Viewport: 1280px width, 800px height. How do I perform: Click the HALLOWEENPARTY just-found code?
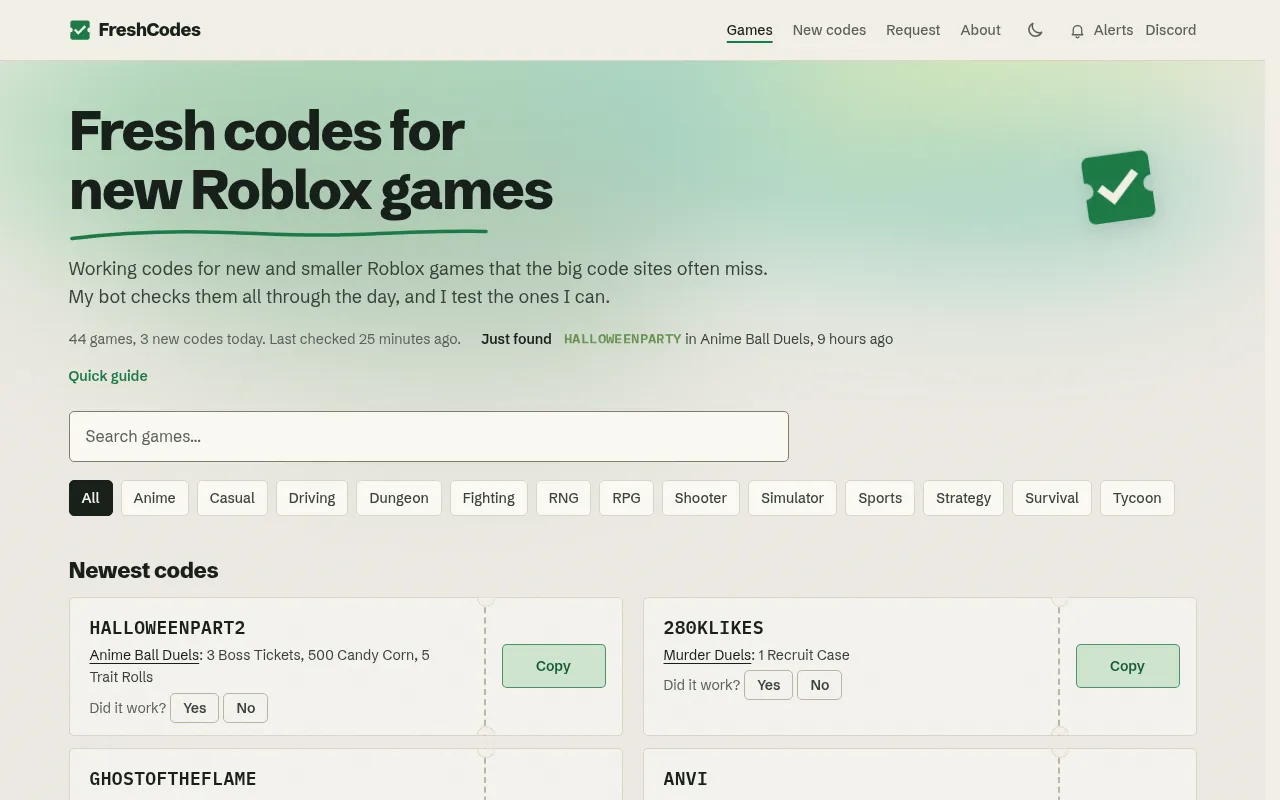click(622, 339)
